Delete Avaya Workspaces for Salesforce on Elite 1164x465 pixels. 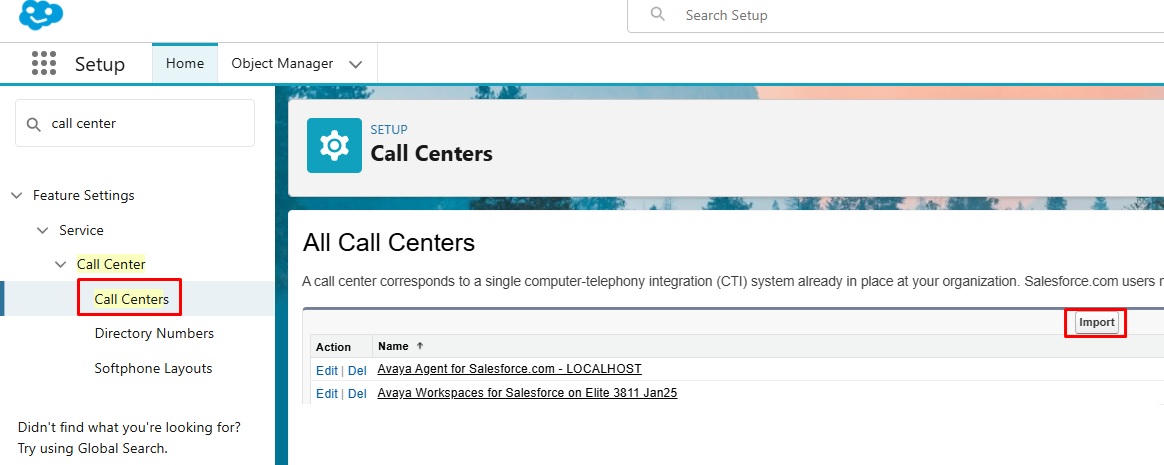point(357,394)
